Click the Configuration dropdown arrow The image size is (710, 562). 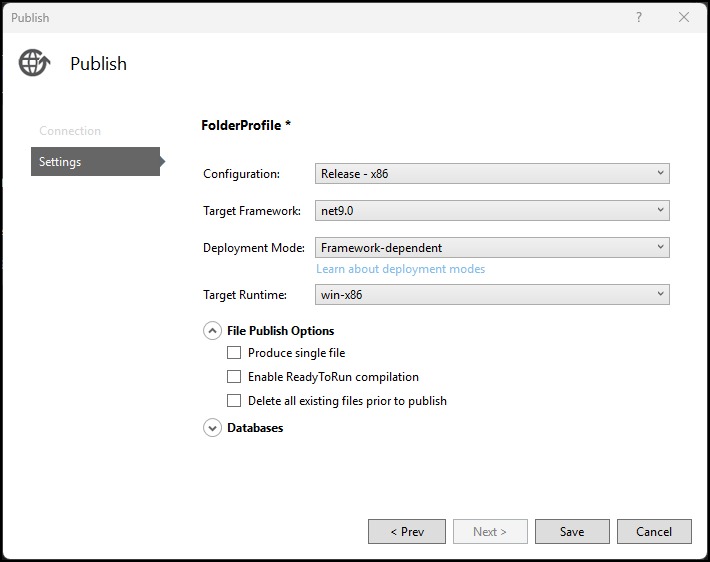660,173
